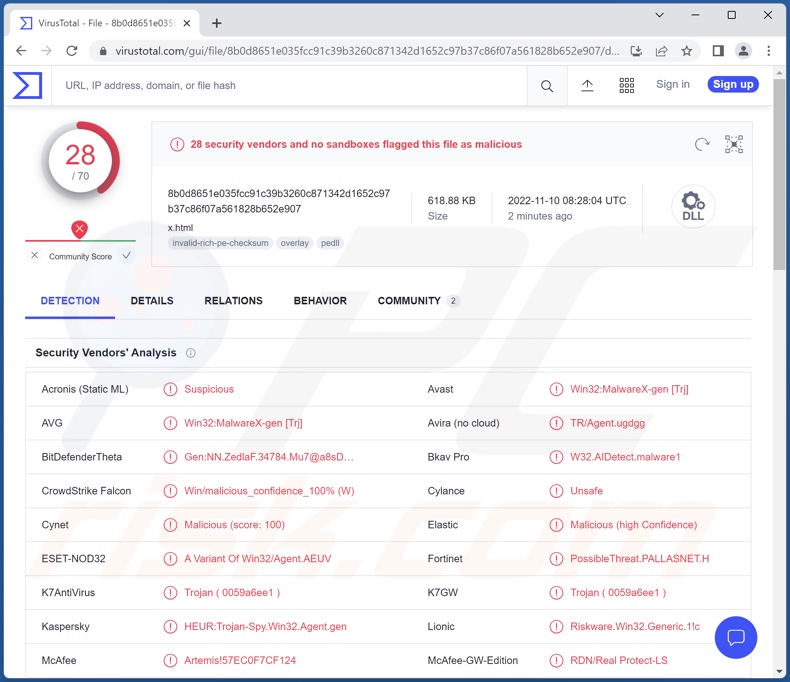The image size is (790, 682).
Task: Switch to the DETECTION tab
Action: click(70, 301)
